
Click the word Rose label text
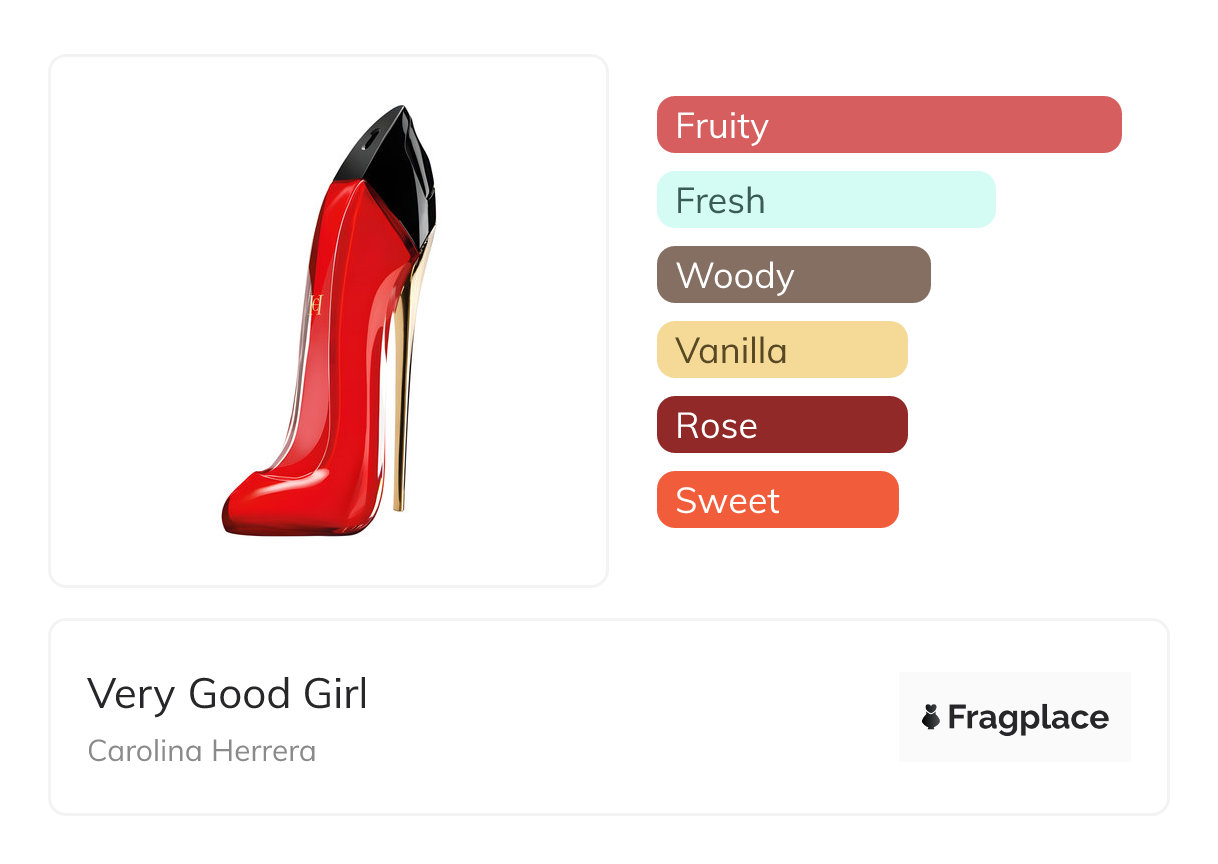(x=716, y=426)
